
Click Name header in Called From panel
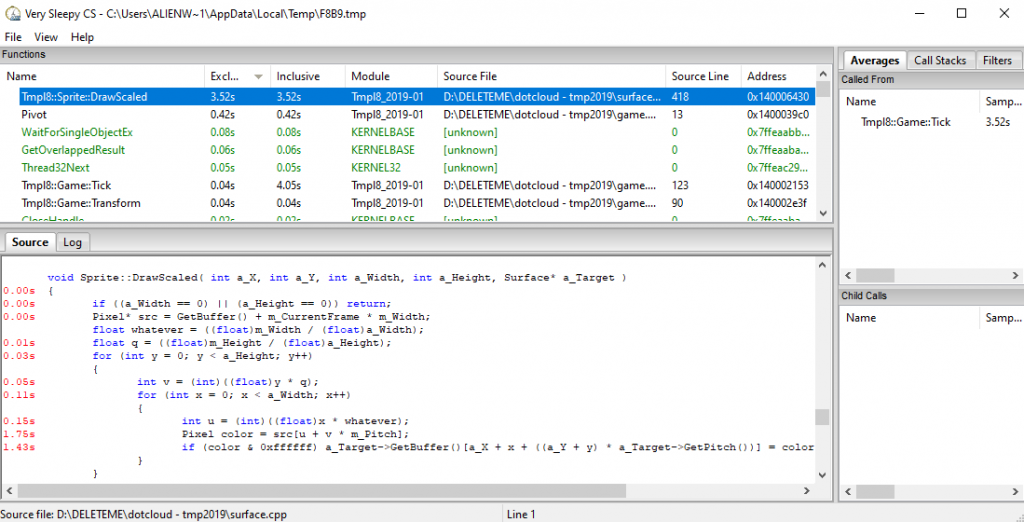[910, 101]
